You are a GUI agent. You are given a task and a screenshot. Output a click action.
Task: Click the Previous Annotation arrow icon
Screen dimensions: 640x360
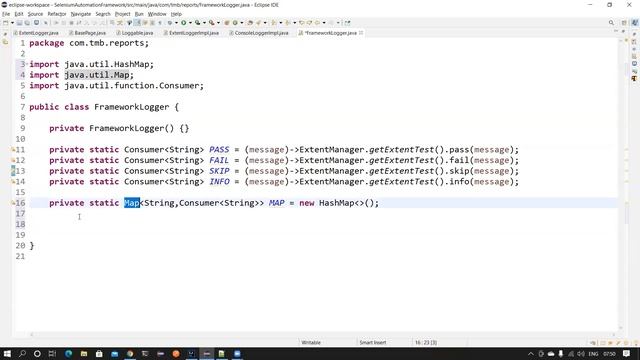pos(288,23)
